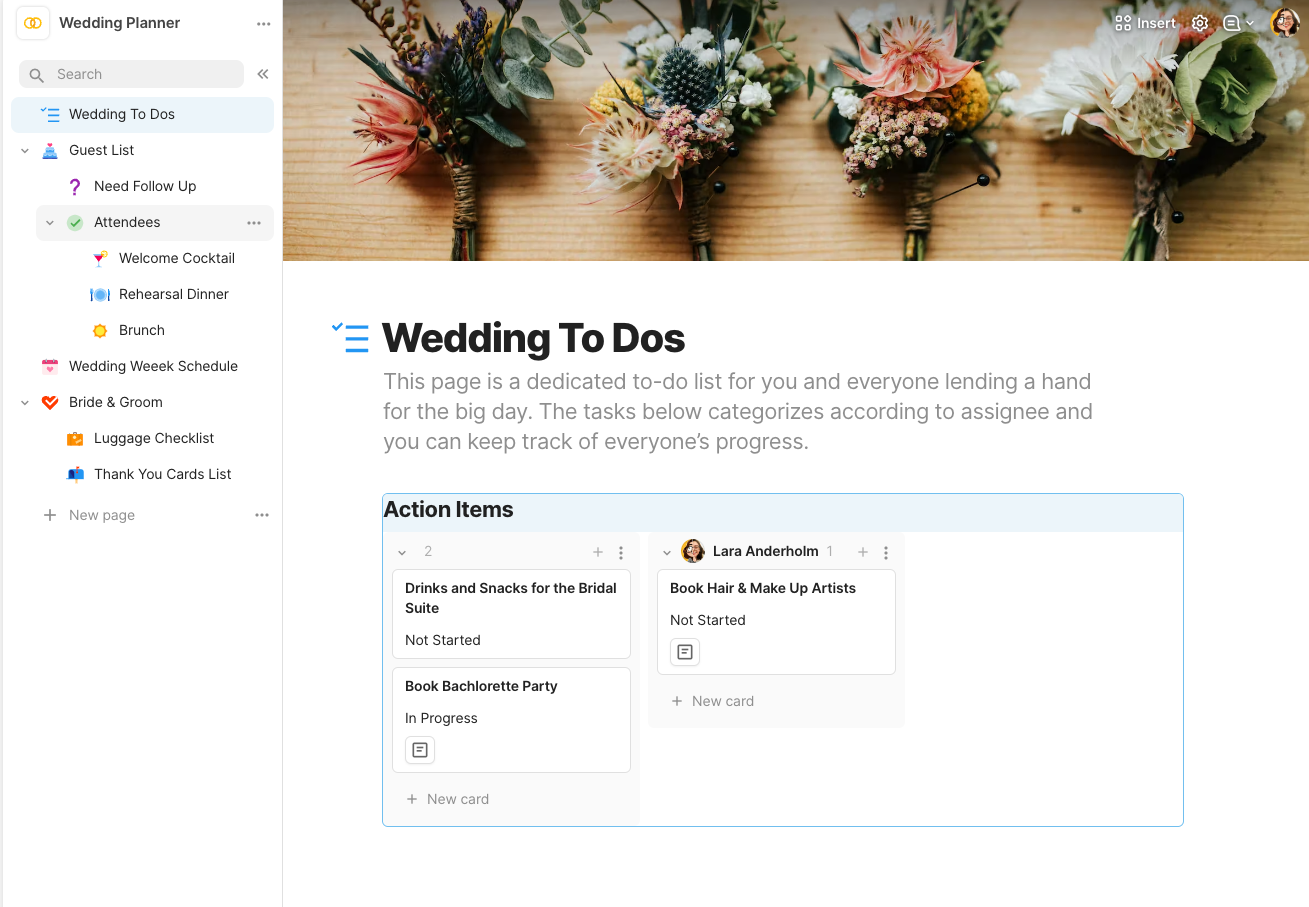Open the New page more options menu
The height and width of the screenshot is (907, 1309).
pyautogui.click(x=262, y=515)
